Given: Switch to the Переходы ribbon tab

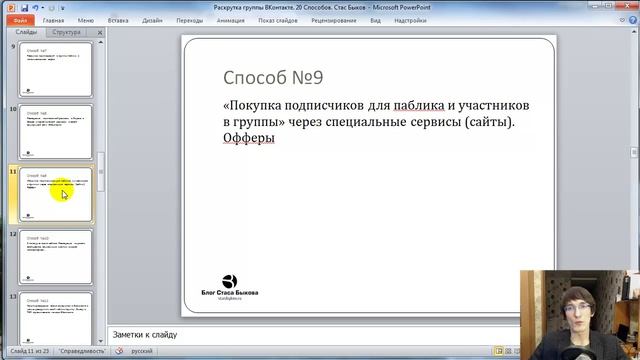Looking at the screenshot, I should (190, 20).
